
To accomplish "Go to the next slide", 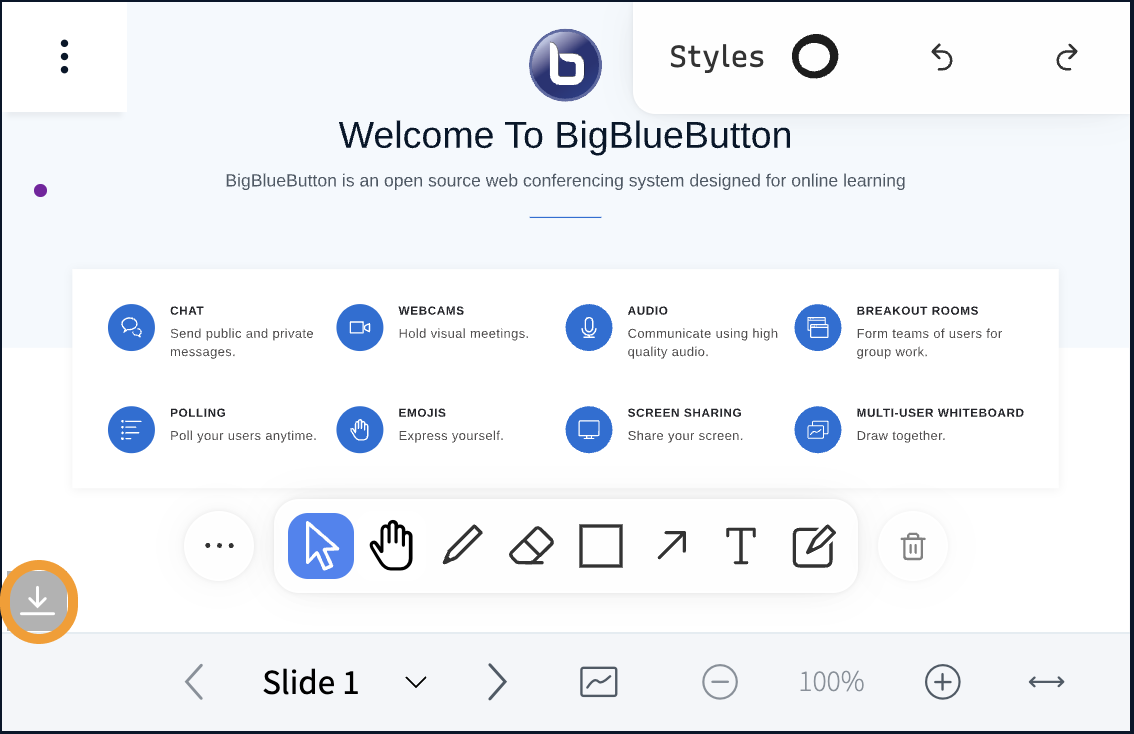I will click(497, 682).
